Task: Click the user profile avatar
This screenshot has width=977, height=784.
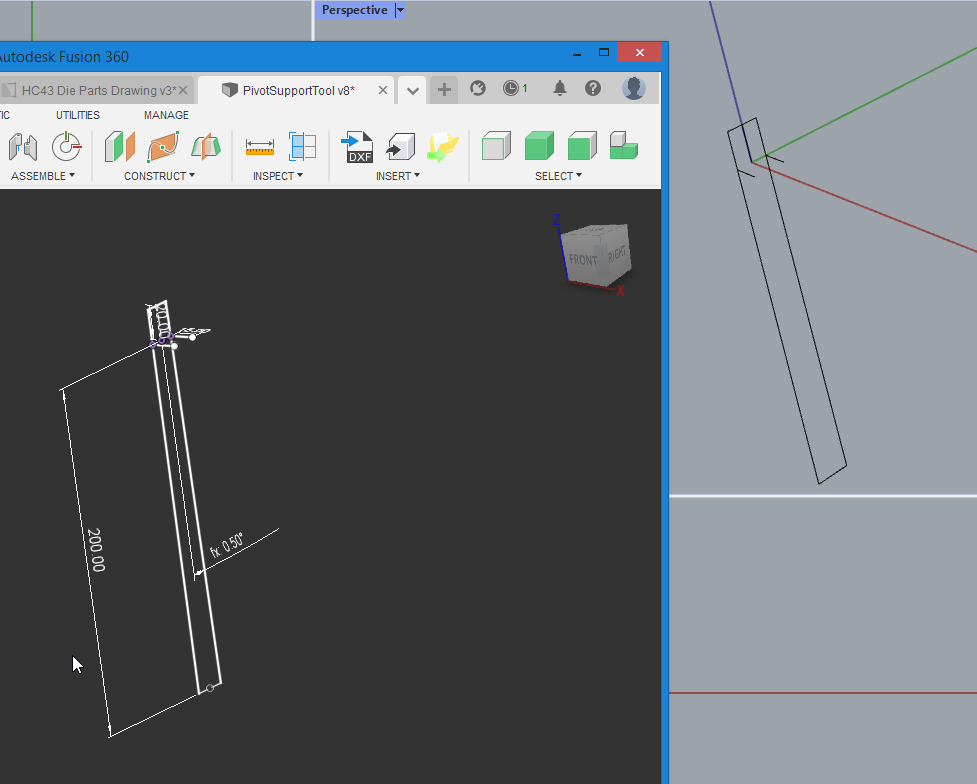Action: [x=634, y=88]
